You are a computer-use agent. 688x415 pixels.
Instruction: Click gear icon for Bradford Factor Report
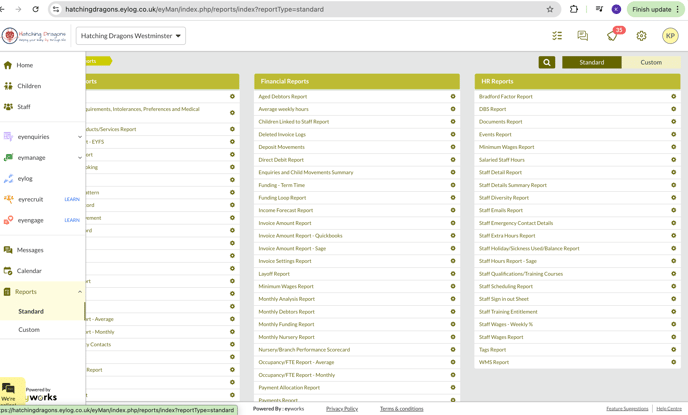click(x=674, y=97)
